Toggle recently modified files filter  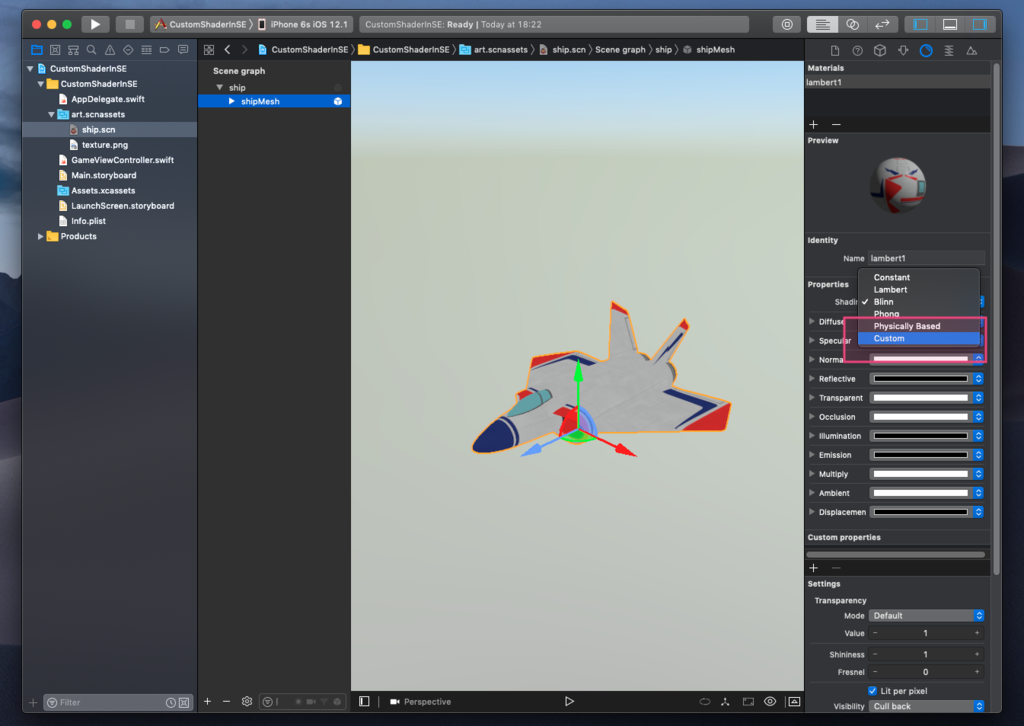click(x=170, y=702)
